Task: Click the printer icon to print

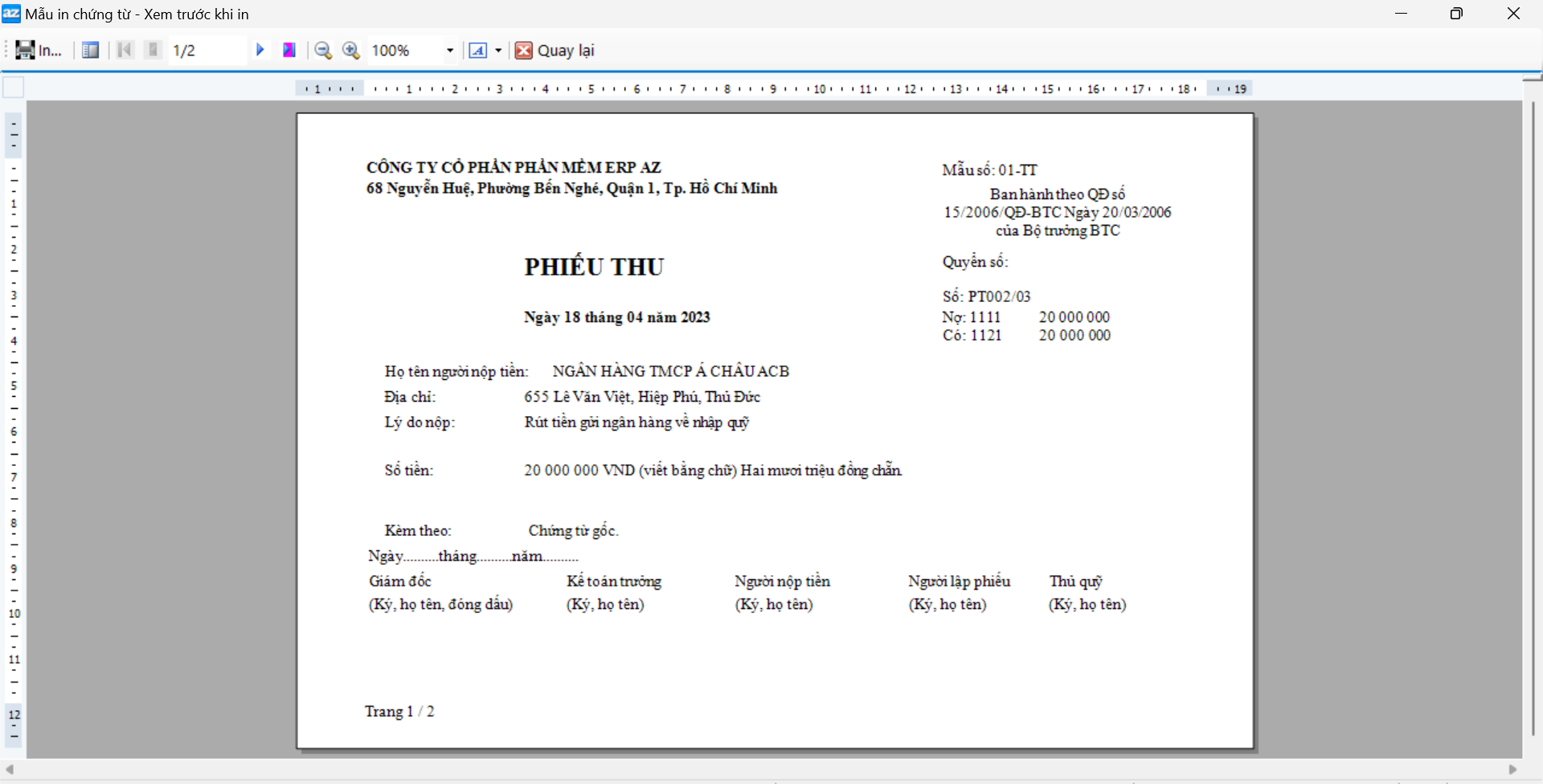Action: (26, 51)
